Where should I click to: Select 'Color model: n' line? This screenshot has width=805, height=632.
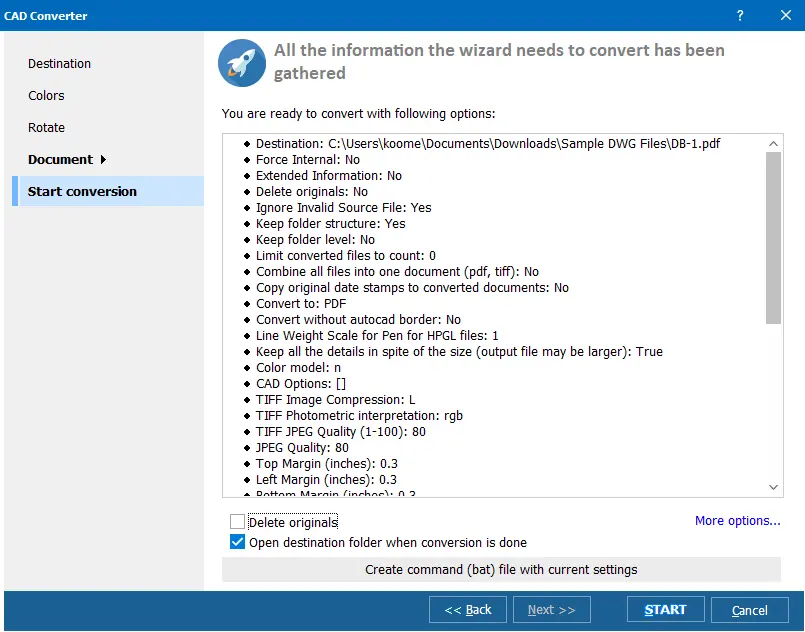[x=298, y=368]
